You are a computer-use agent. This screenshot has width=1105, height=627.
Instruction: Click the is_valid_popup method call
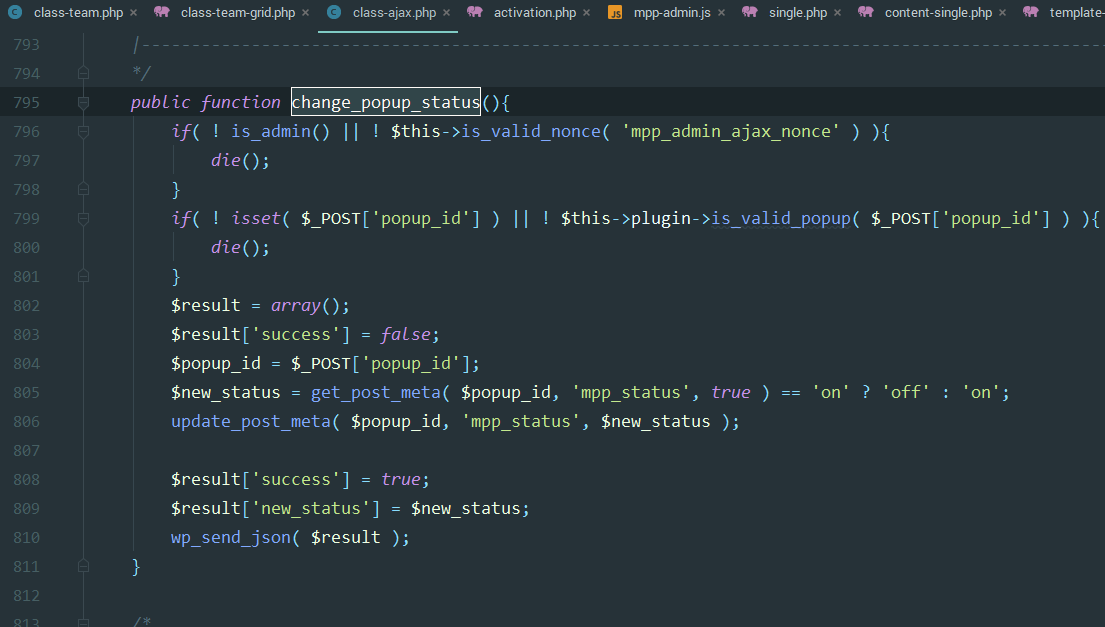tap(781, 218)
